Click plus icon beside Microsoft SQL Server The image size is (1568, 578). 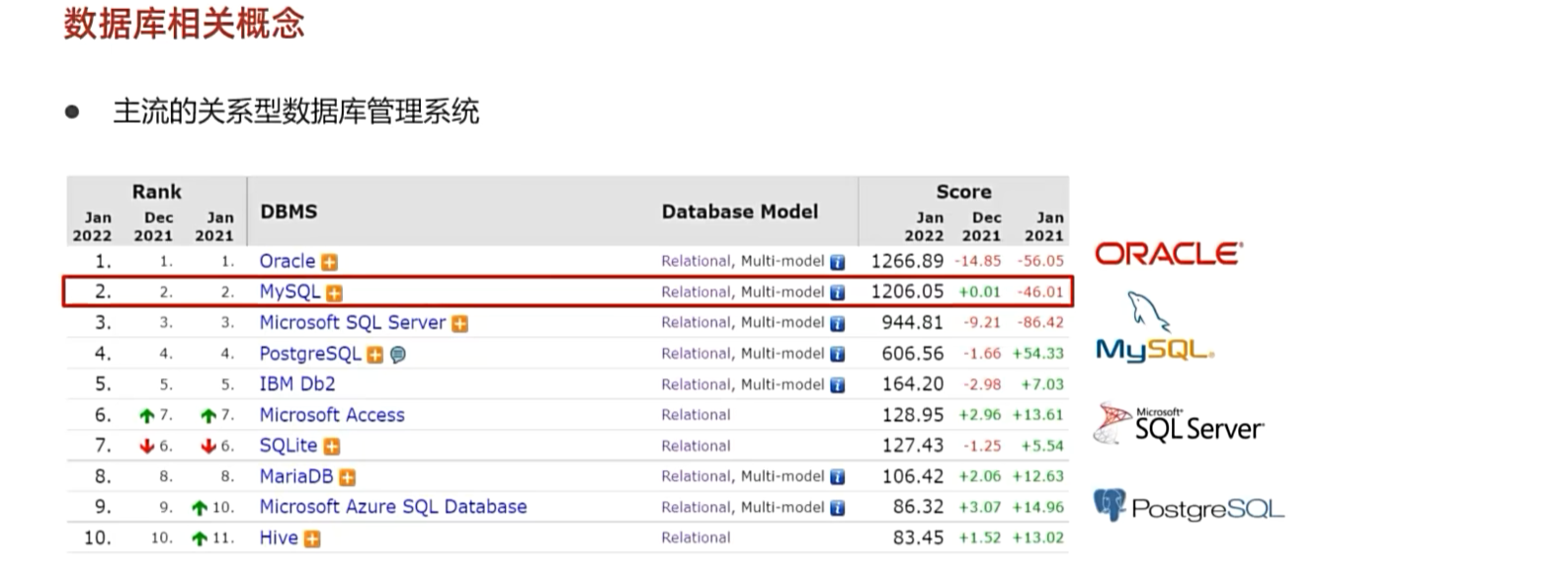pos(460,323)
